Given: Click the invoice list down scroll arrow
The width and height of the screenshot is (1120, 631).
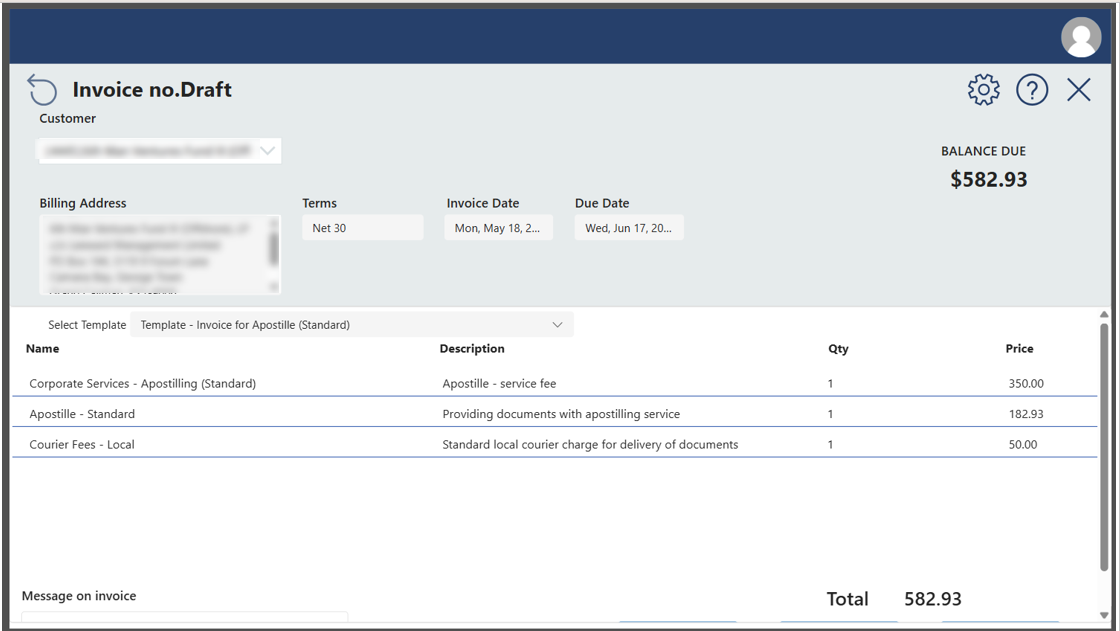Looking at the screenshot, I should tap(1104, 615).
